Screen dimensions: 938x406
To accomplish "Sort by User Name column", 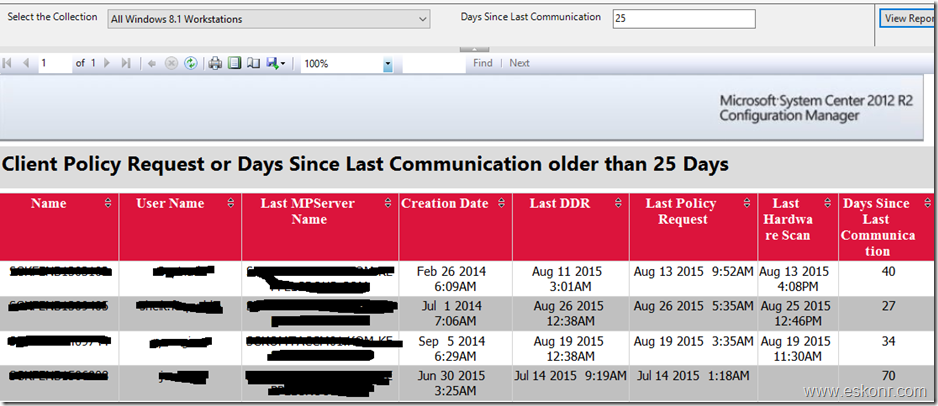I will click(x=231, y=204).
